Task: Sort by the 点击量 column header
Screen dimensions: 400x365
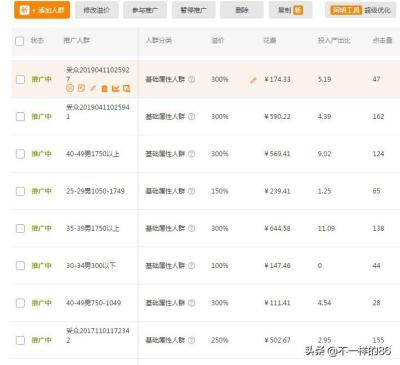Action: tap(382, 41)
